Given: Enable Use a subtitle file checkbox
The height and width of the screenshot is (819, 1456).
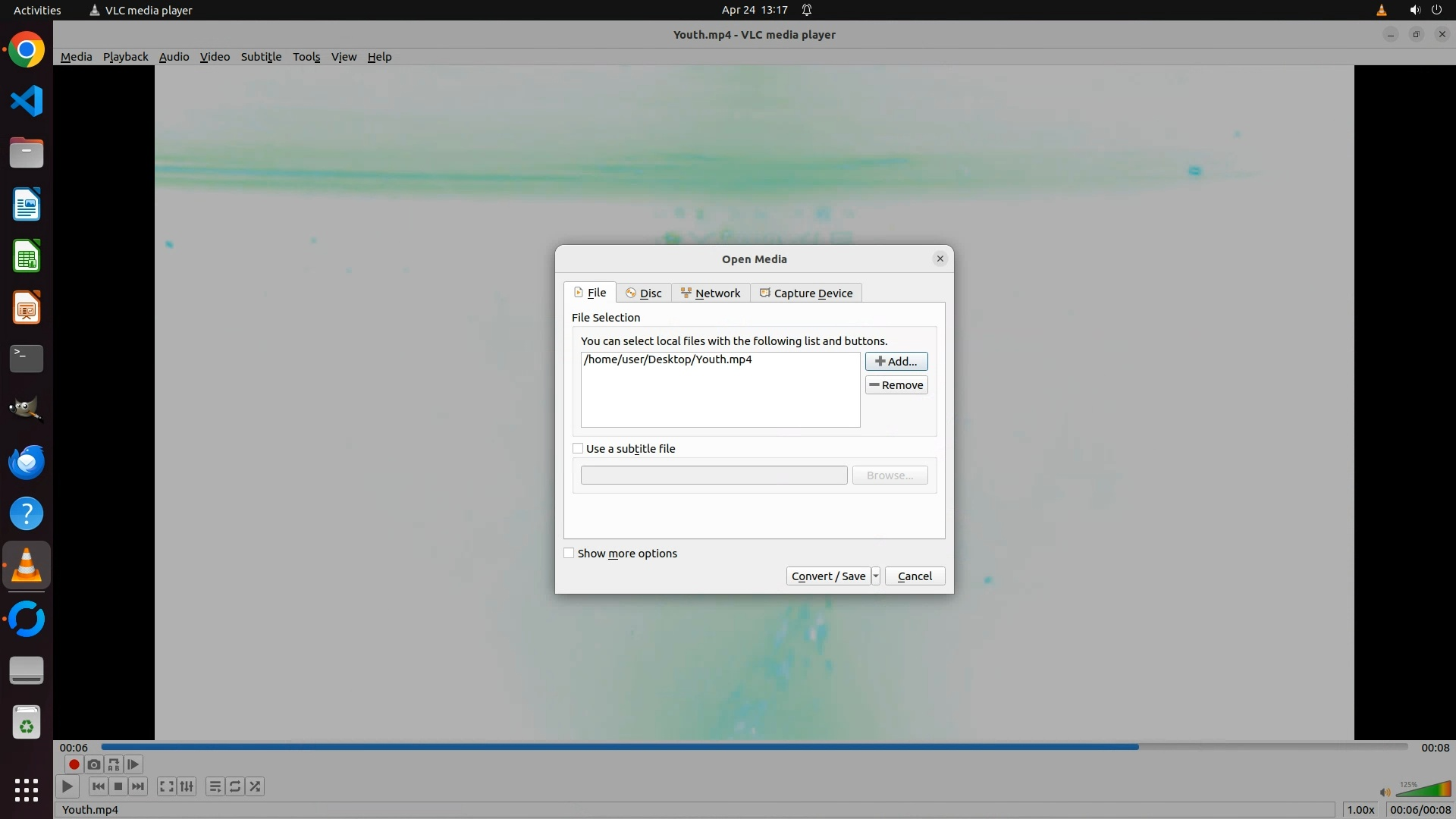Looking at the screenshot, I should pyautogui.click(x=578, y=449).
